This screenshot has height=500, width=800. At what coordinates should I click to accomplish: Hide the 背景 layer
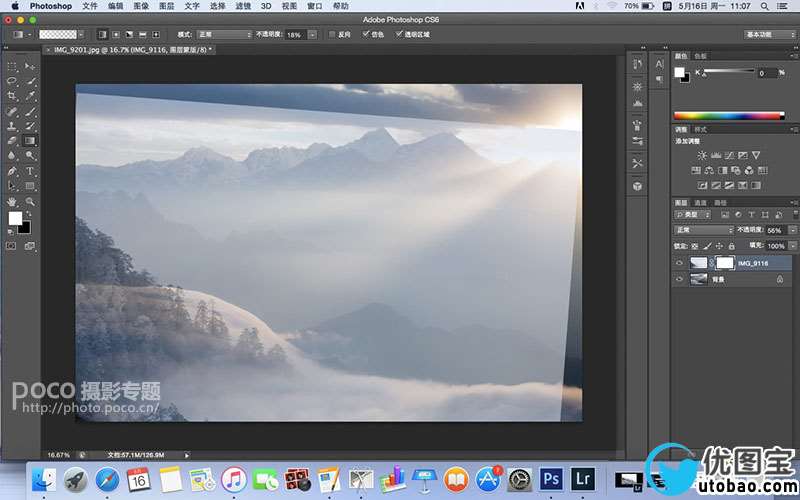[x=679, y=280]
